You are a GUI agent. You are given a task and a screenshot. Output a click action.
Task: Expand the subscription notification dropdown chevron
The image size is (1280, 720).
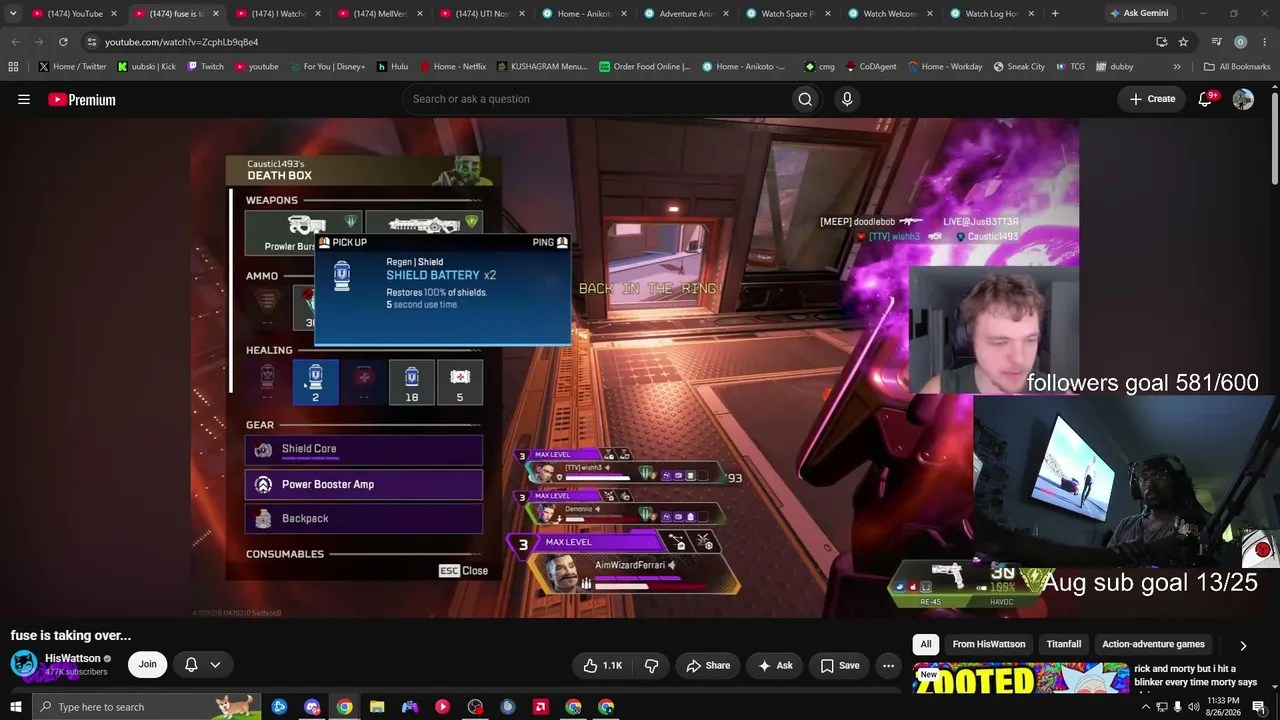pyautogui.click(x=215, y=664)
